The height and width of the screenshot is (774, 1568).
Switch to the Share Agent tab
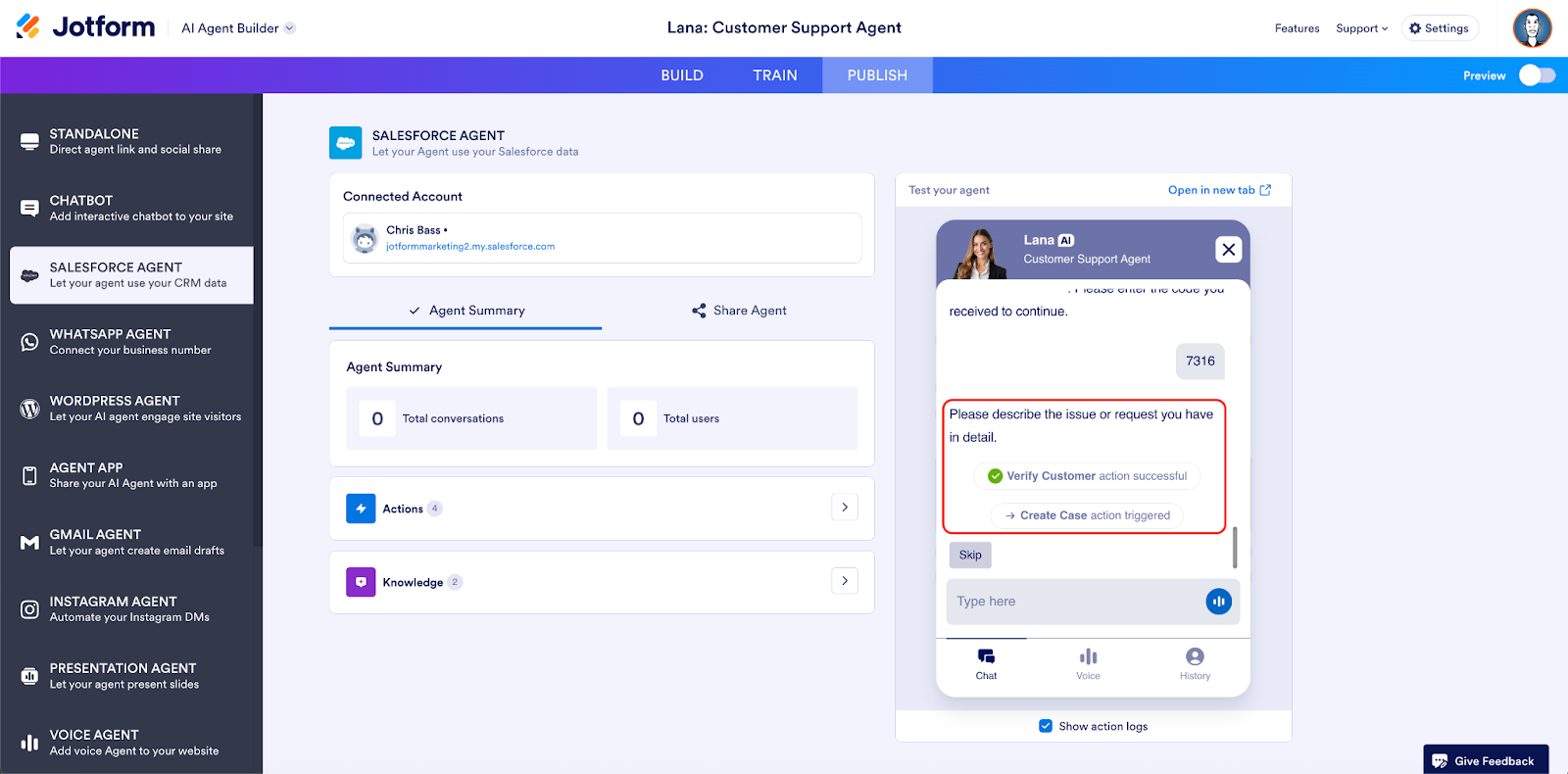pos(739,311)
